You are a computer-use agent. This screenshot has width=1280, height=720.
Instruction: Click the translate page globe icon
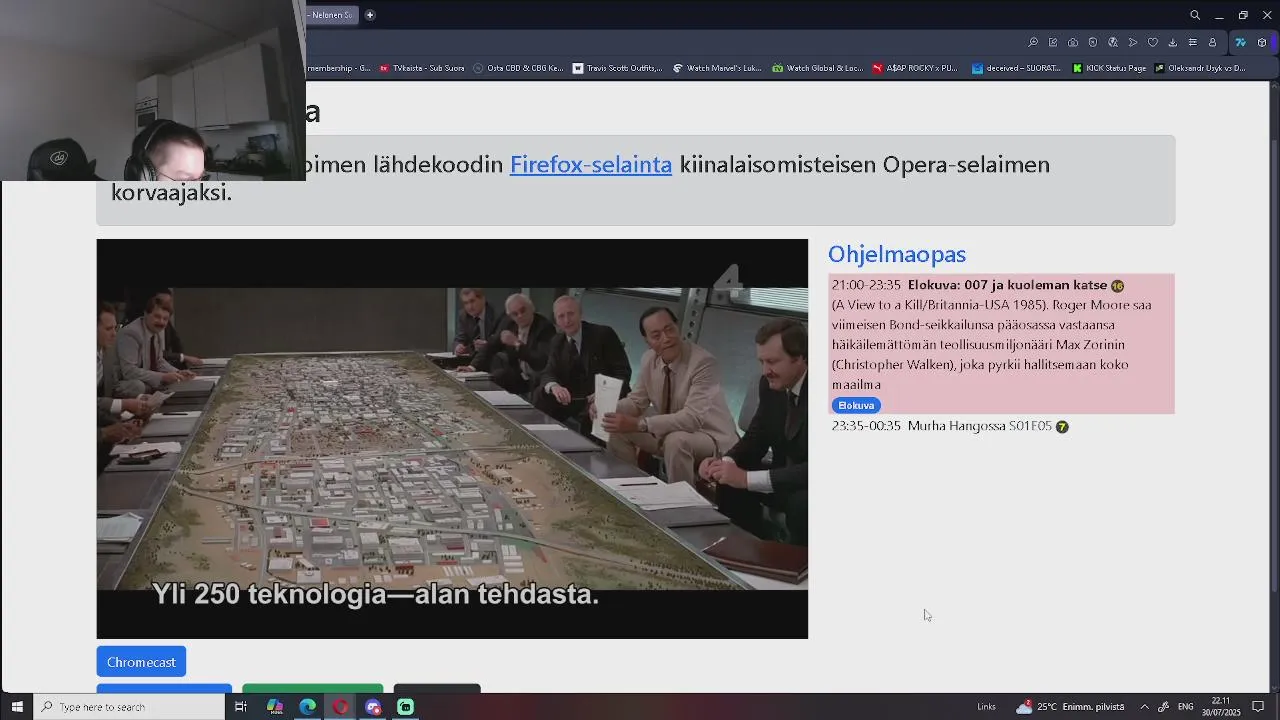[x=1113, y=42]
